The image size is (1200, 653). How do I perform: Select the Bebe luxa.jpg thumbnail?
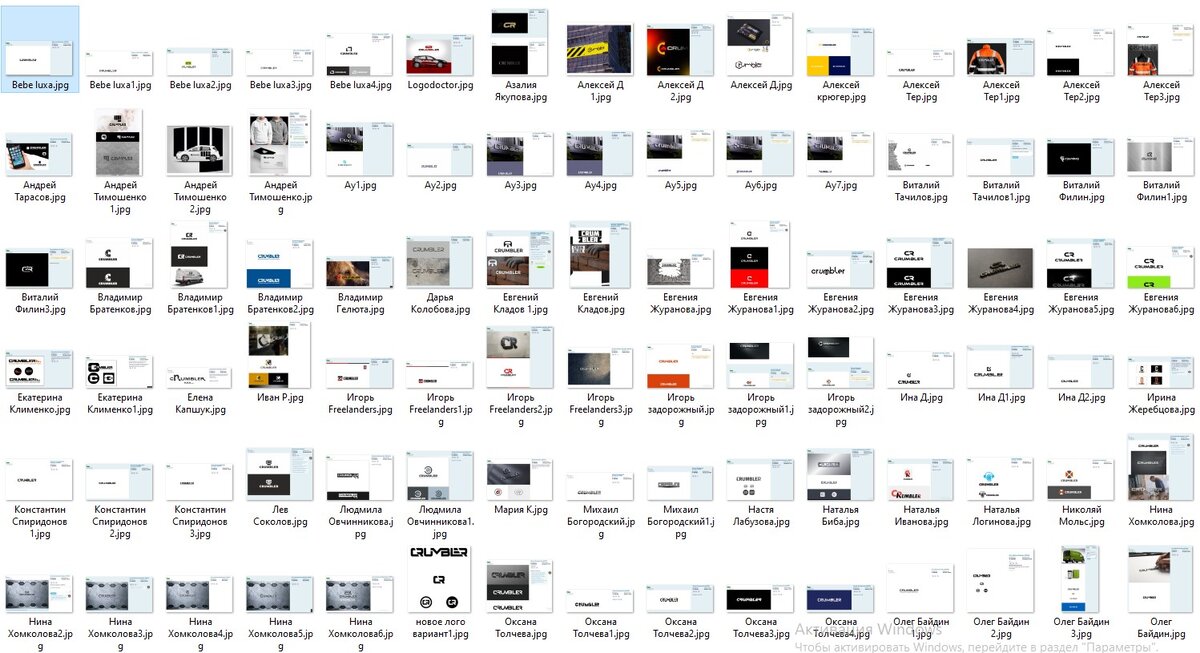[40, 59]
